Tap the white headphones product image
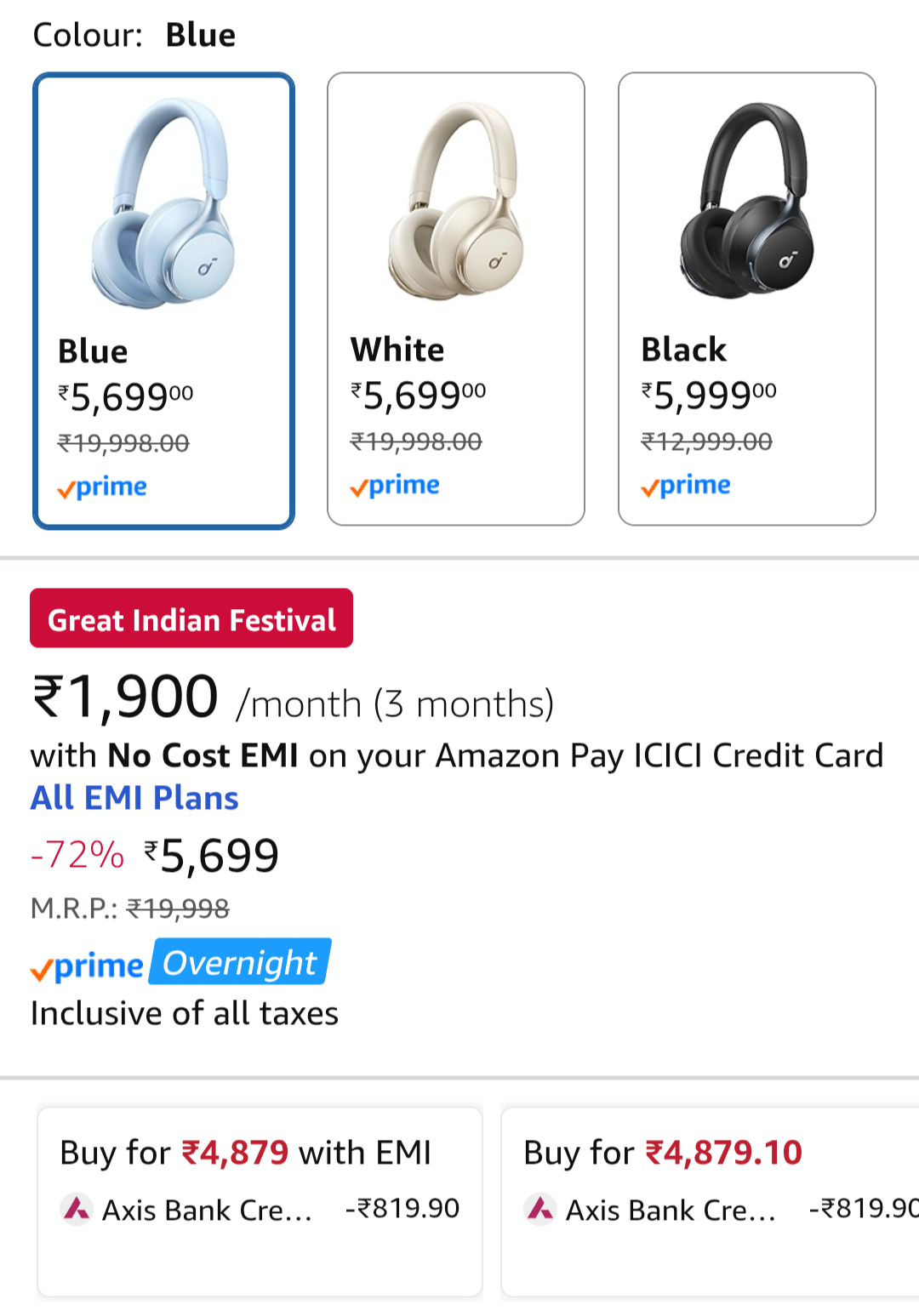919x1316 pixels. click(x=456, y=201)
